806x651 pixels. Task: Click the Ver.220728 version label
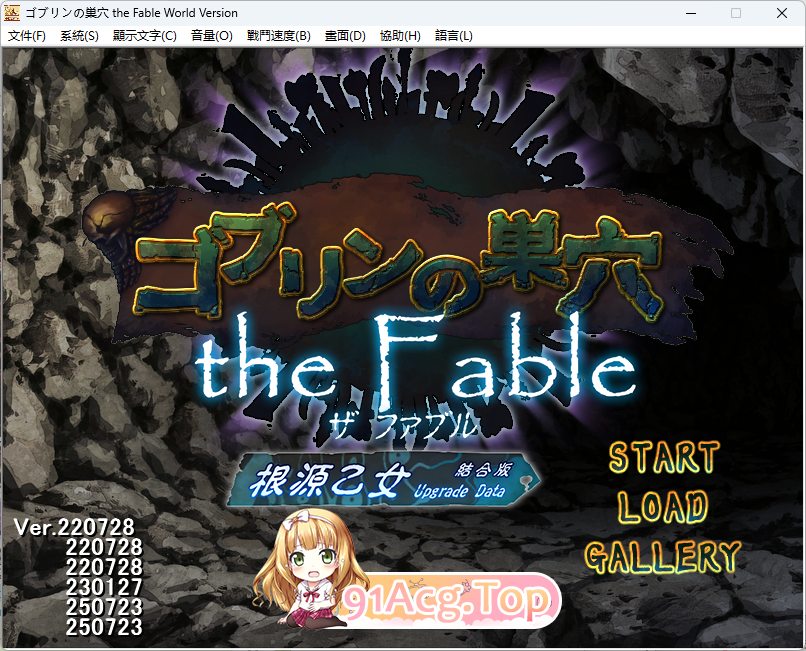pyautogui.click(x=73, y=527)
